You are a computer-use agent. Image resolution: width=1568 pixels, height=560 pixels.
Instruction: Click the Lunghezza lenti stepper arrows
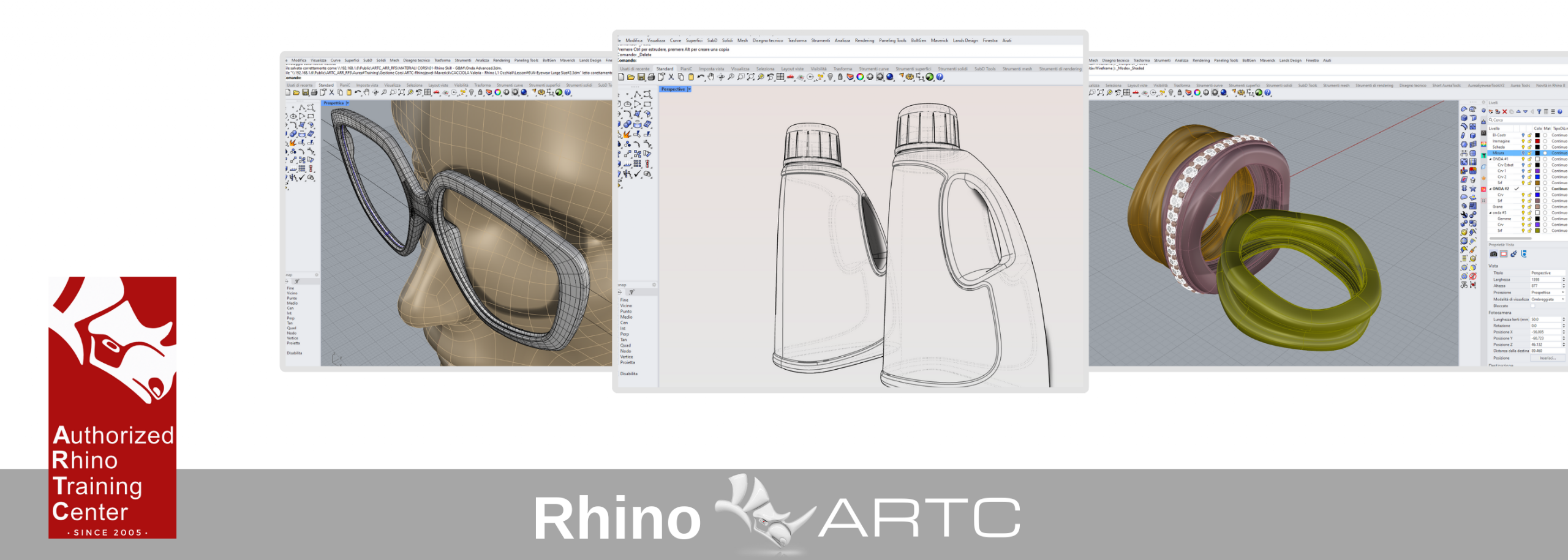[1564, 319]
